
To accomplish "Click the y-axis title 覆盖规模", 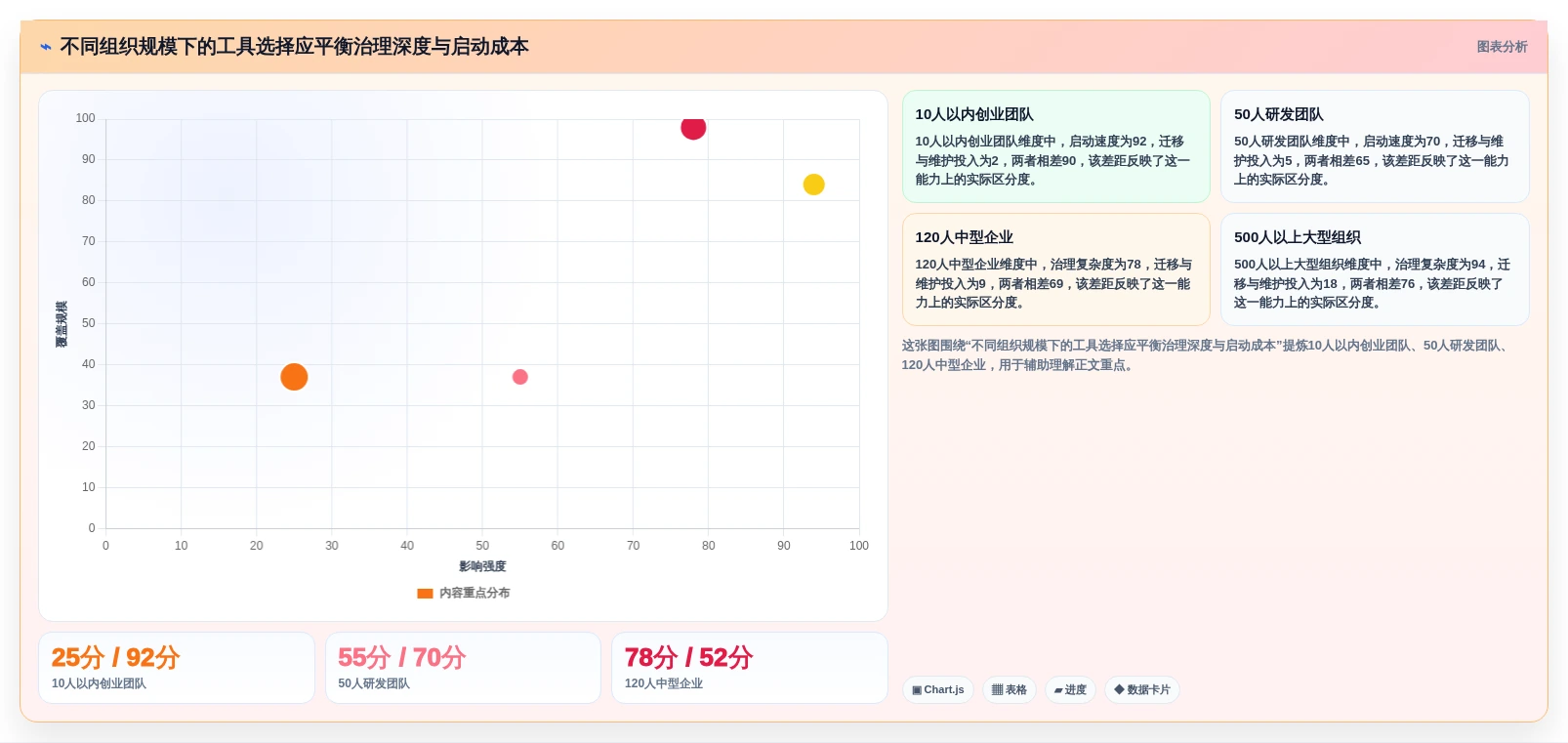I will click(x=62, y=324).
